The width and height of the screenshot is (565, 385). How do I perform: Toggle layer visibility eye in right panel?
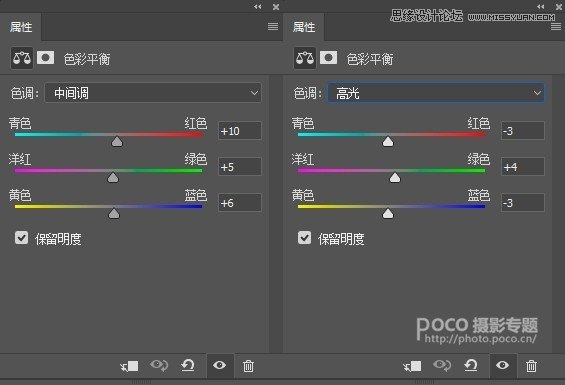coord(502,366)
